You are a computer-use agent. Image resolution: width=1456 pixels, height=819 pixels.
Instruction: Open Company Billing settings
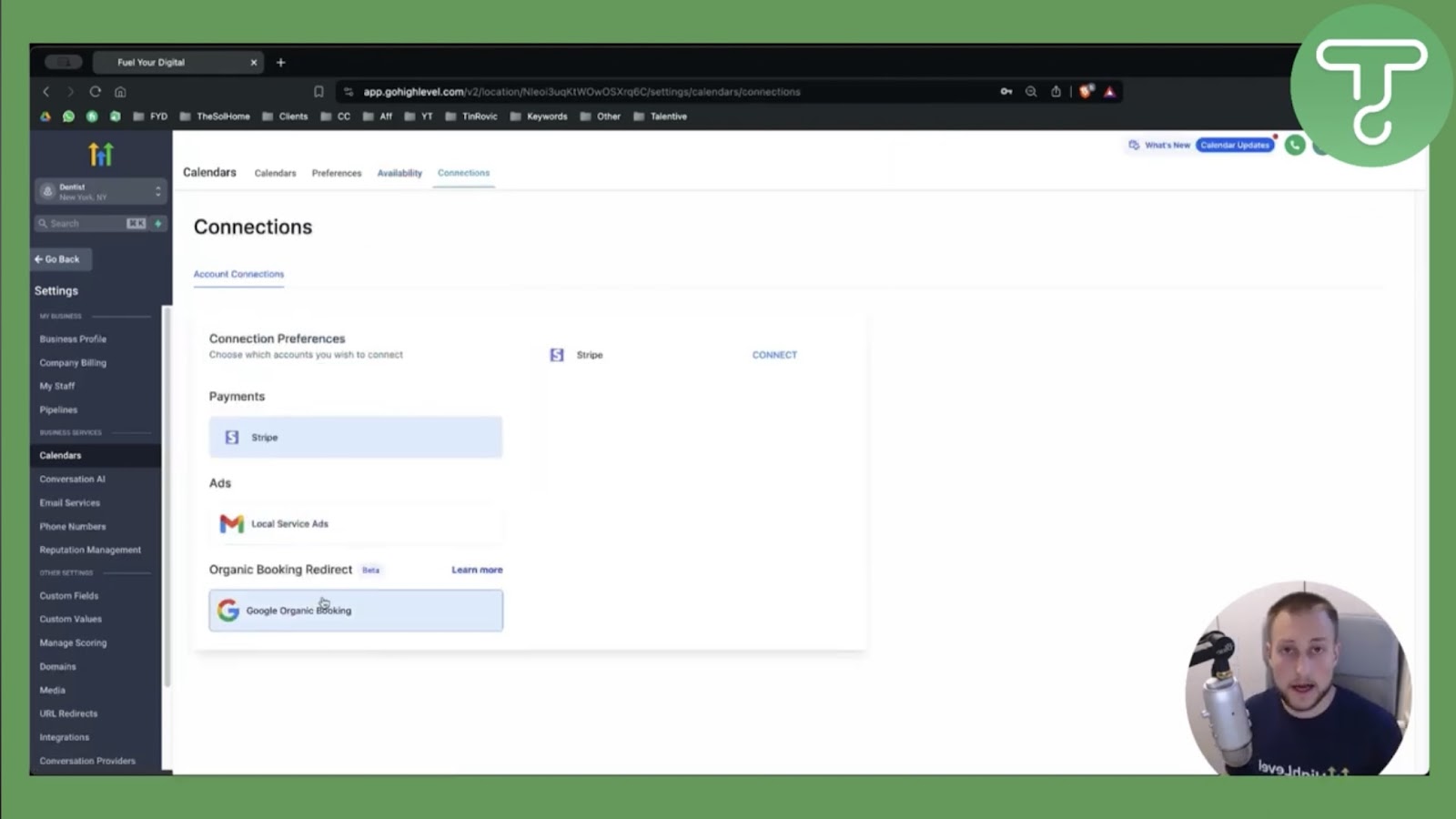(x=73, y=362)
